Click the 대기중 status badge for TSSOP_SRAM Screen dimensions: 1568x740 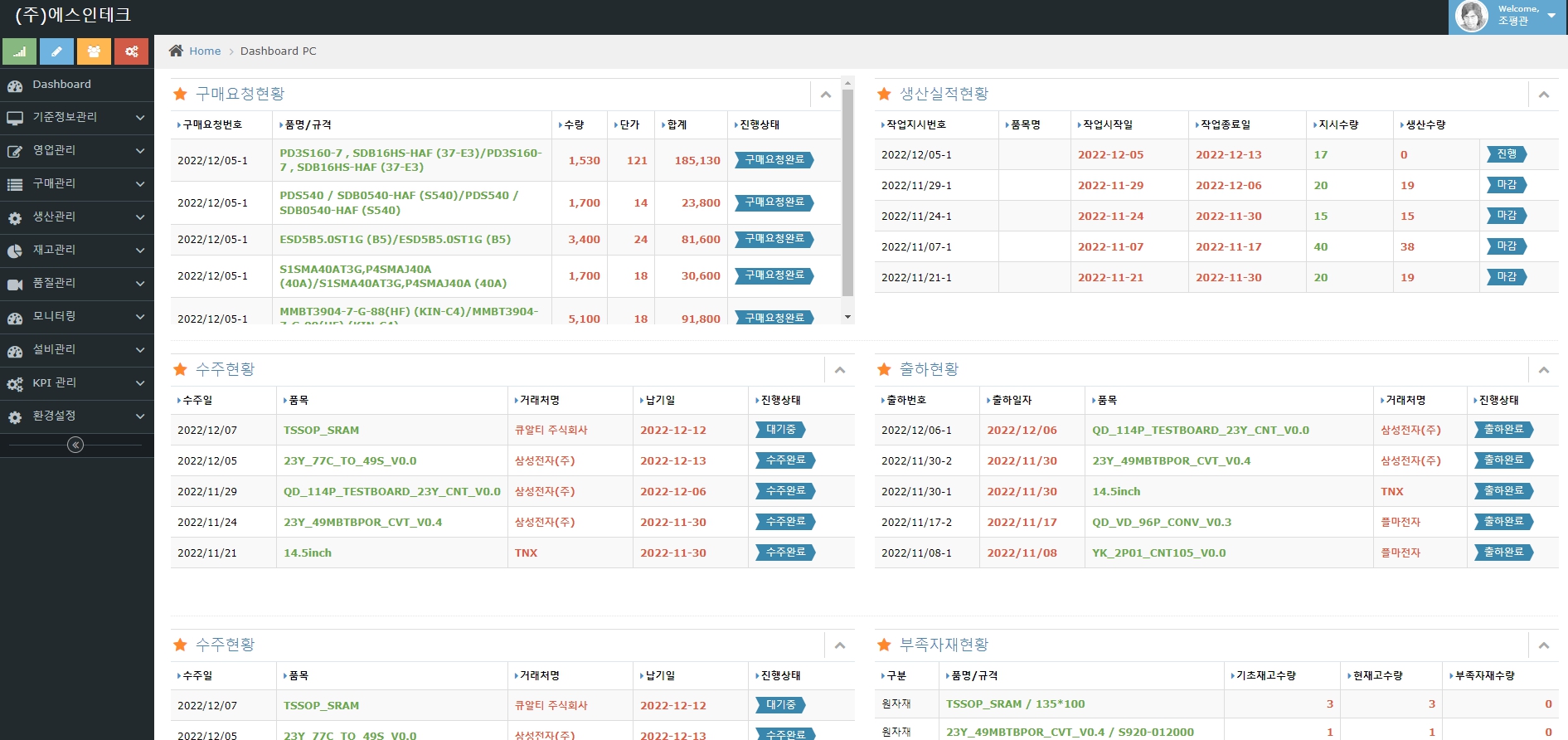[x=779, y=430]
